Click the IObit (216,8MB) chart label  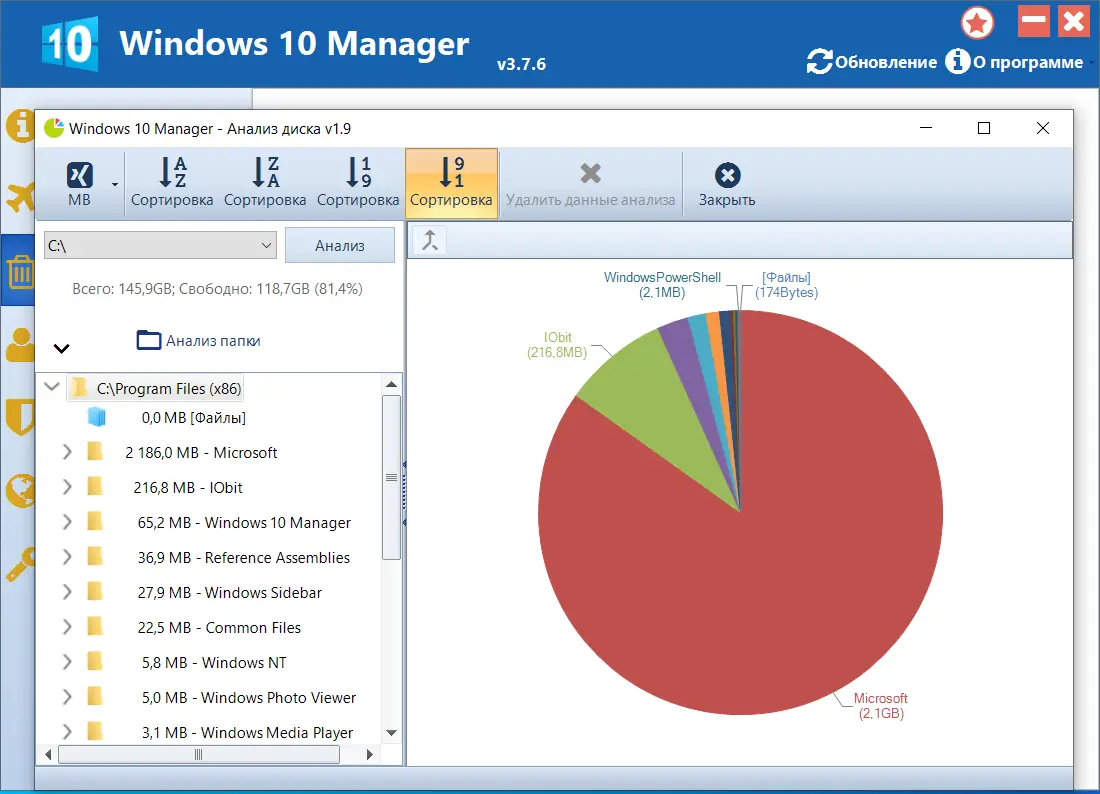tap(557, 345)
